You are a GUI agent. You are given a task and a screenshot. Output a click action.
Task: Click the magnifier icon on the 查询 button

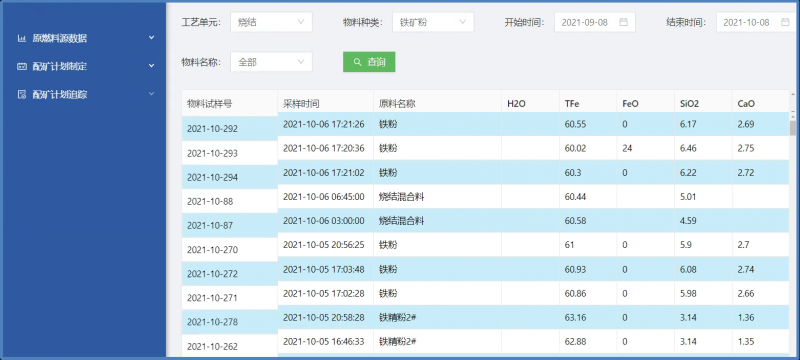pyautogui.click(x=357, y=62)
